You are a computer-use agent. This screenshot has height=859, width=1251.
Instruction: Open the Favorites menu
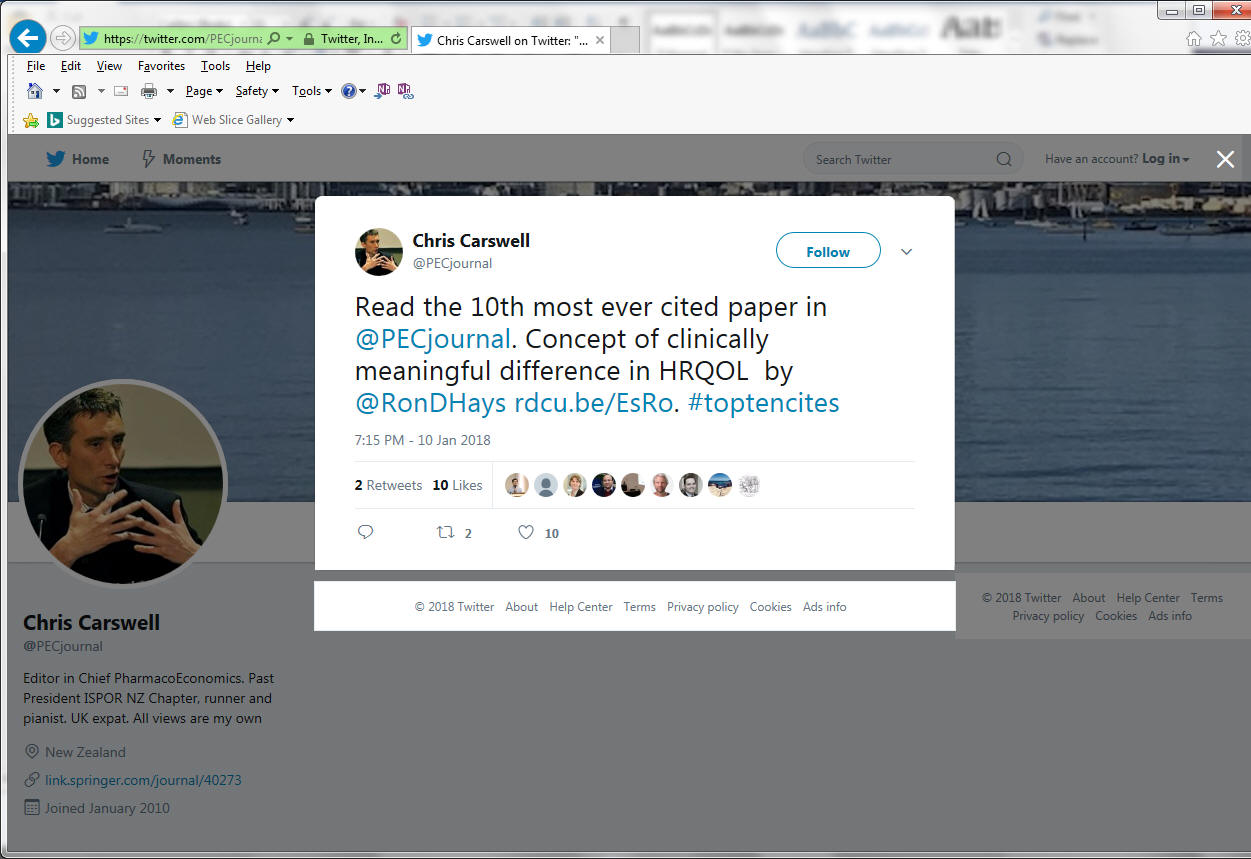(x=161, y=66)
